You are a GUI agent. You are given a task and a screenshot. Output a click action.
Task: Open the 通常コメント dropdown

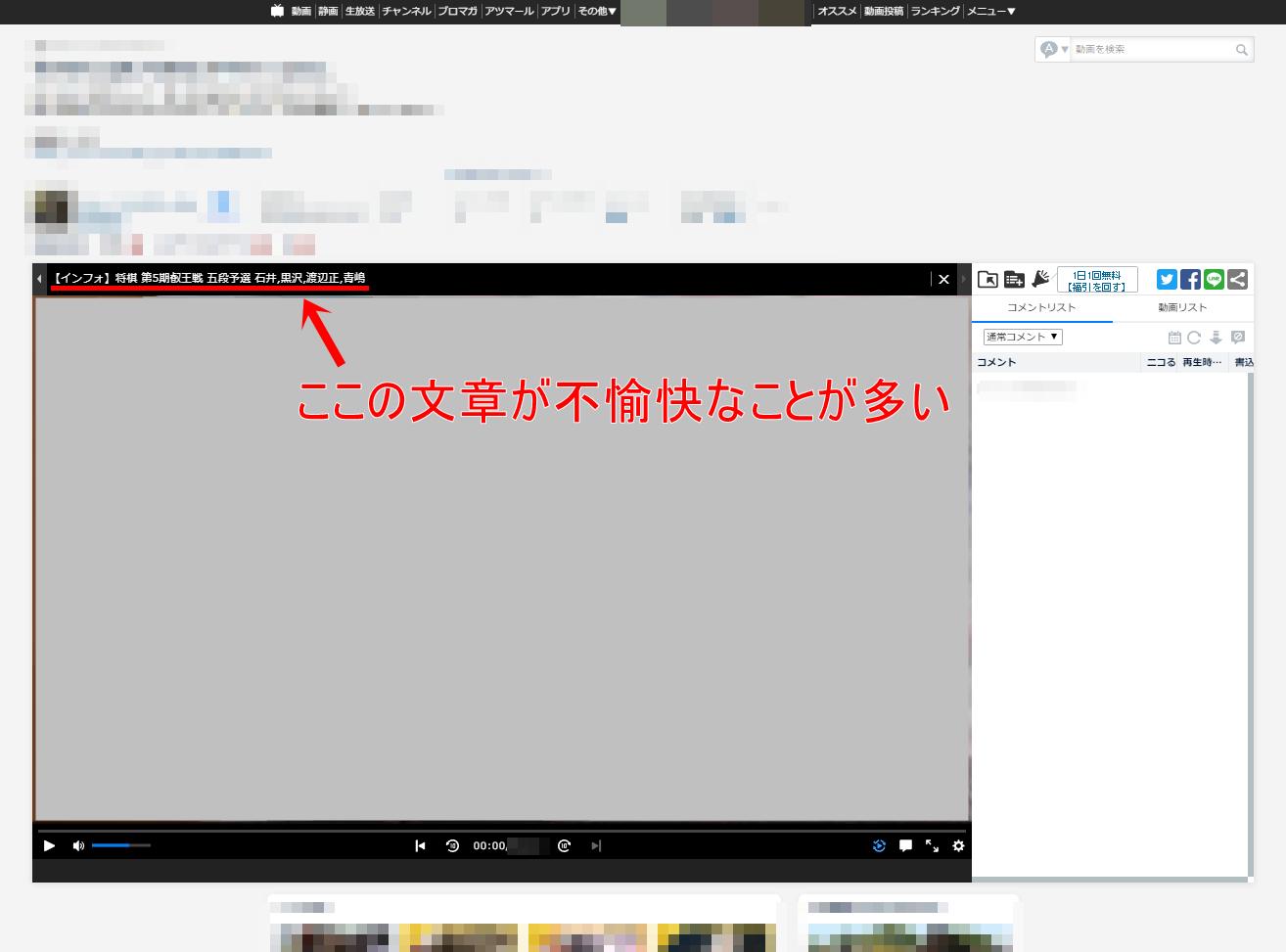click(x=1022, y=337)
